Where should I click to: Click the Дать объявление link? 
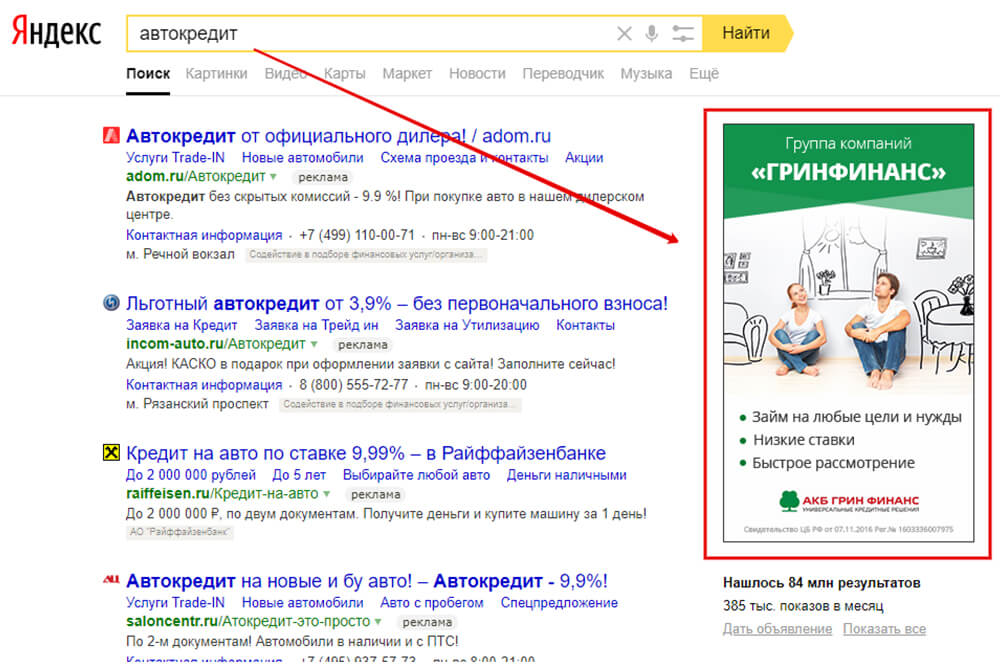click(x=777, y=629)
